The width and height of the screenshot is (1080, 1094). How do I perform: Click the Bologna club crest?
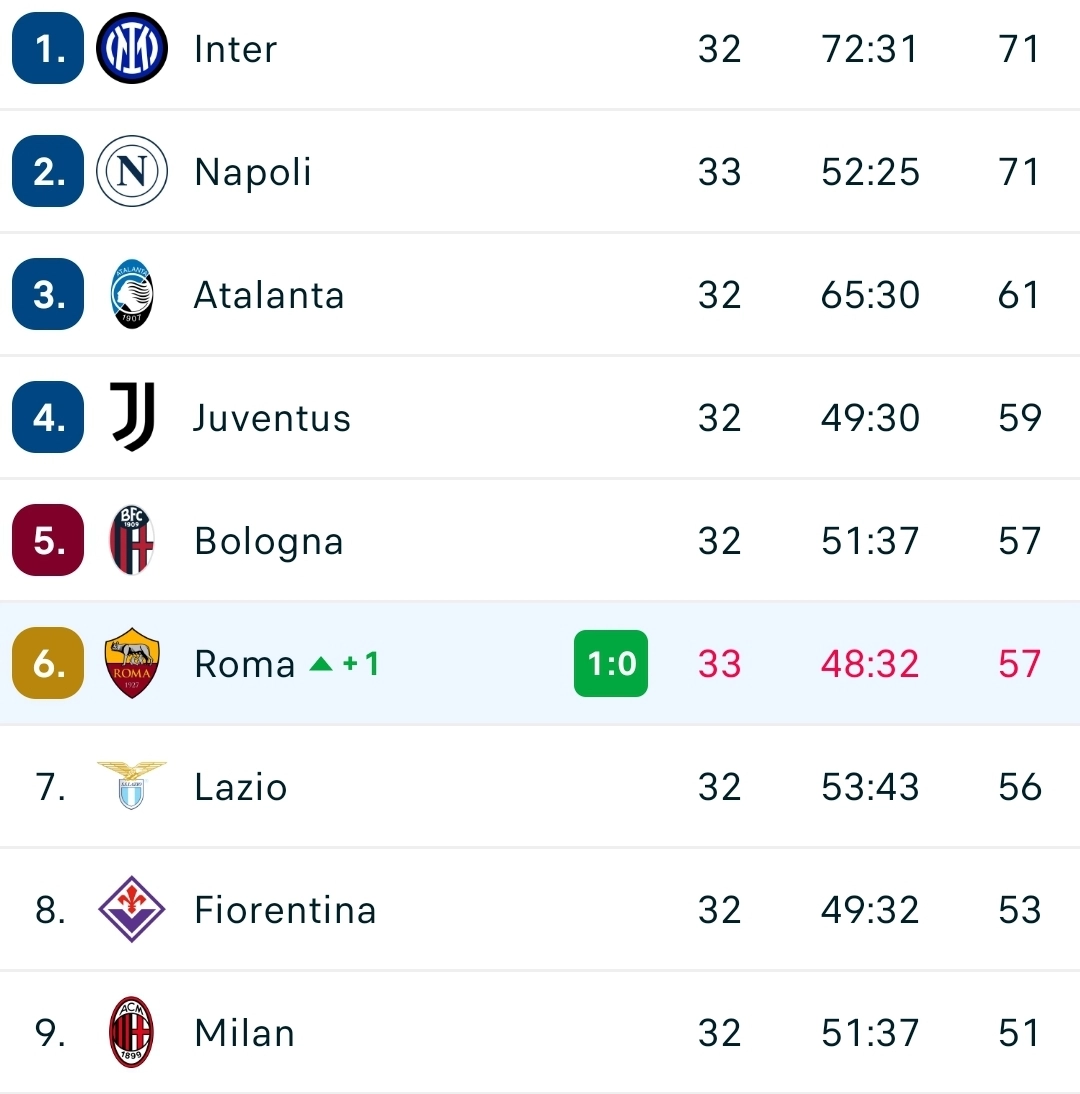pos(131,540)
